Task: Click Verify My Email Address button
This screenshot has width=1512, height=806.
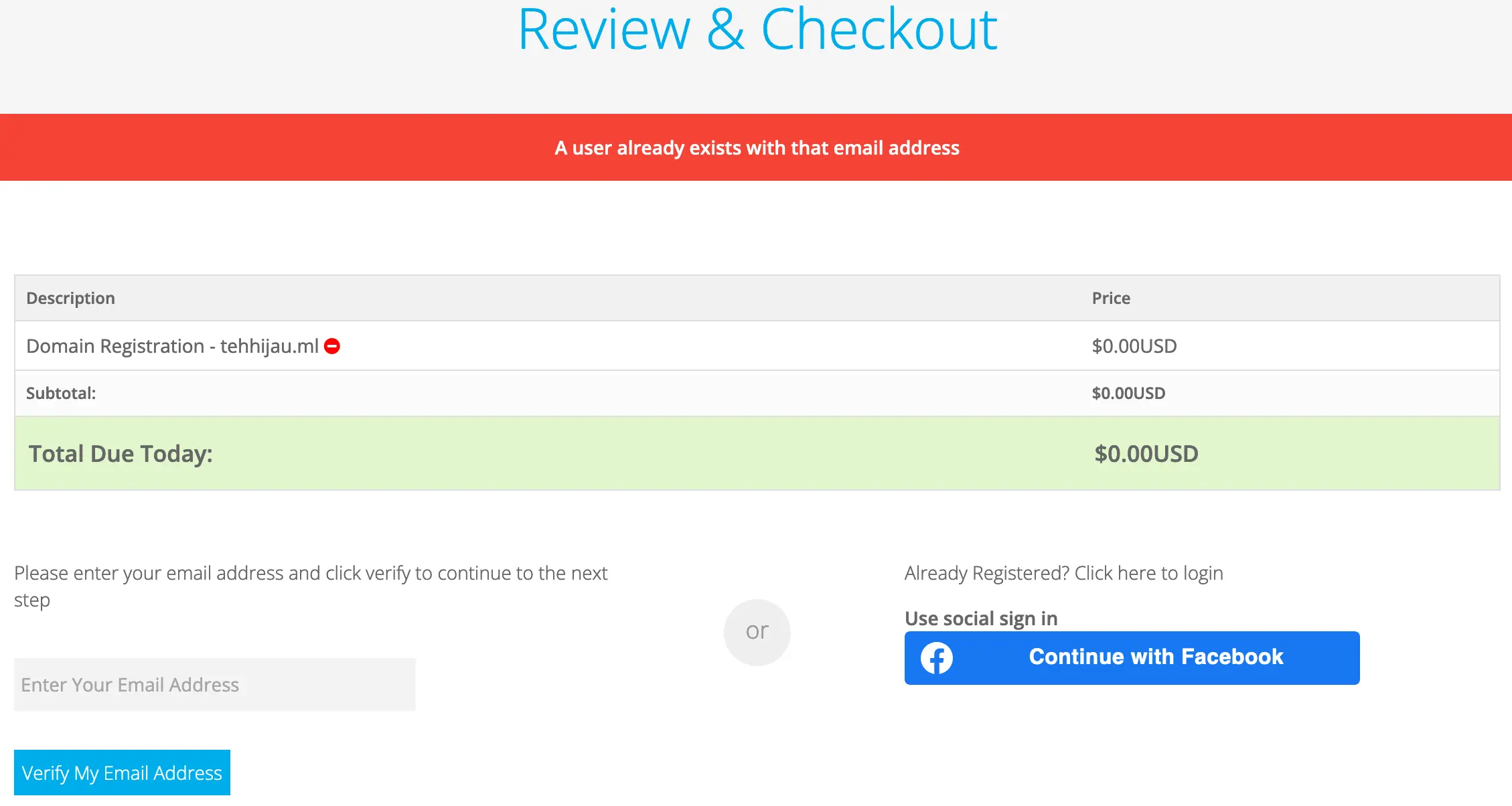Action: (x=122, y=773)
